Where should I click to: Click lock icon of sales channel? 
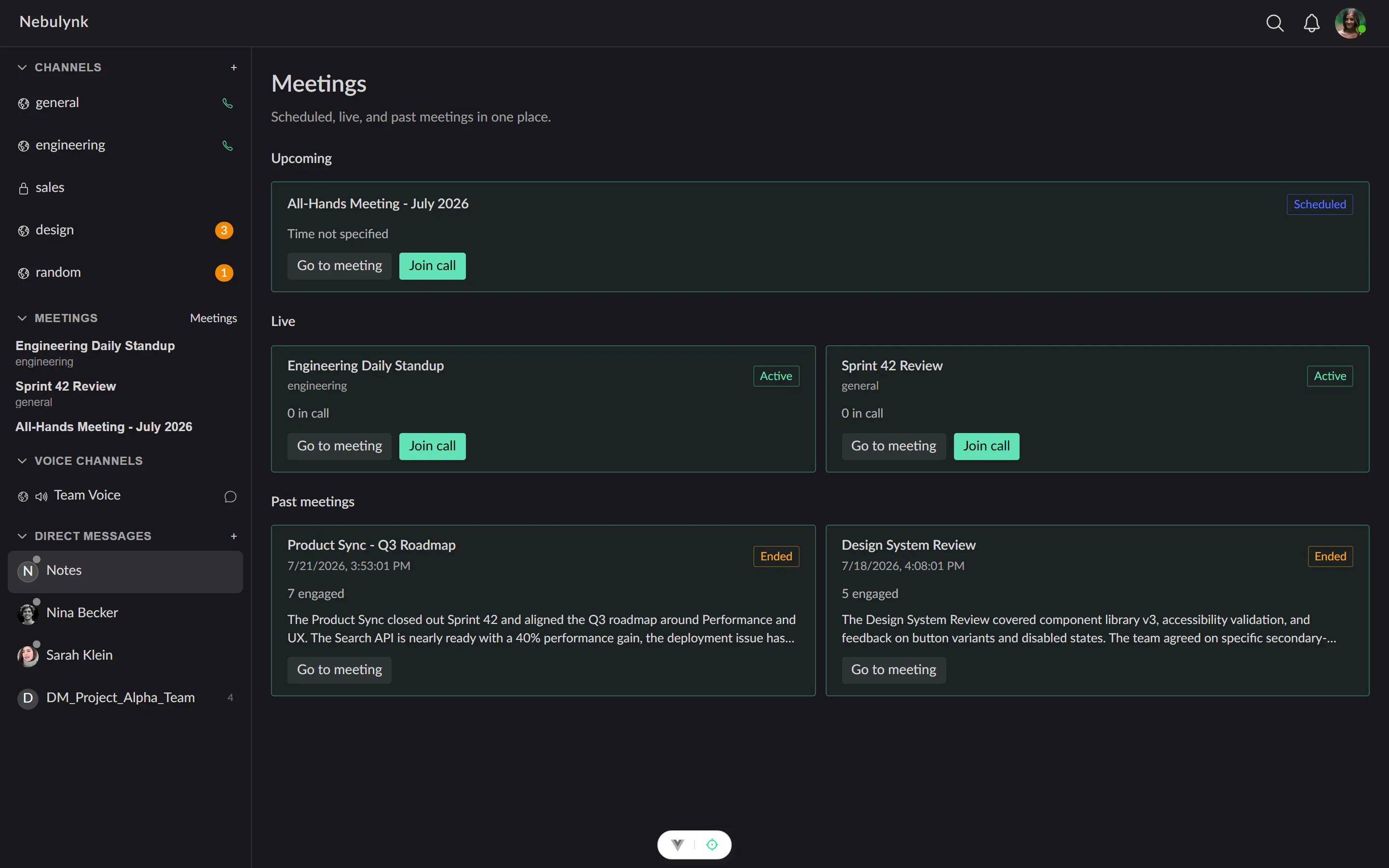pyautogui.click(x=24, y=188)
